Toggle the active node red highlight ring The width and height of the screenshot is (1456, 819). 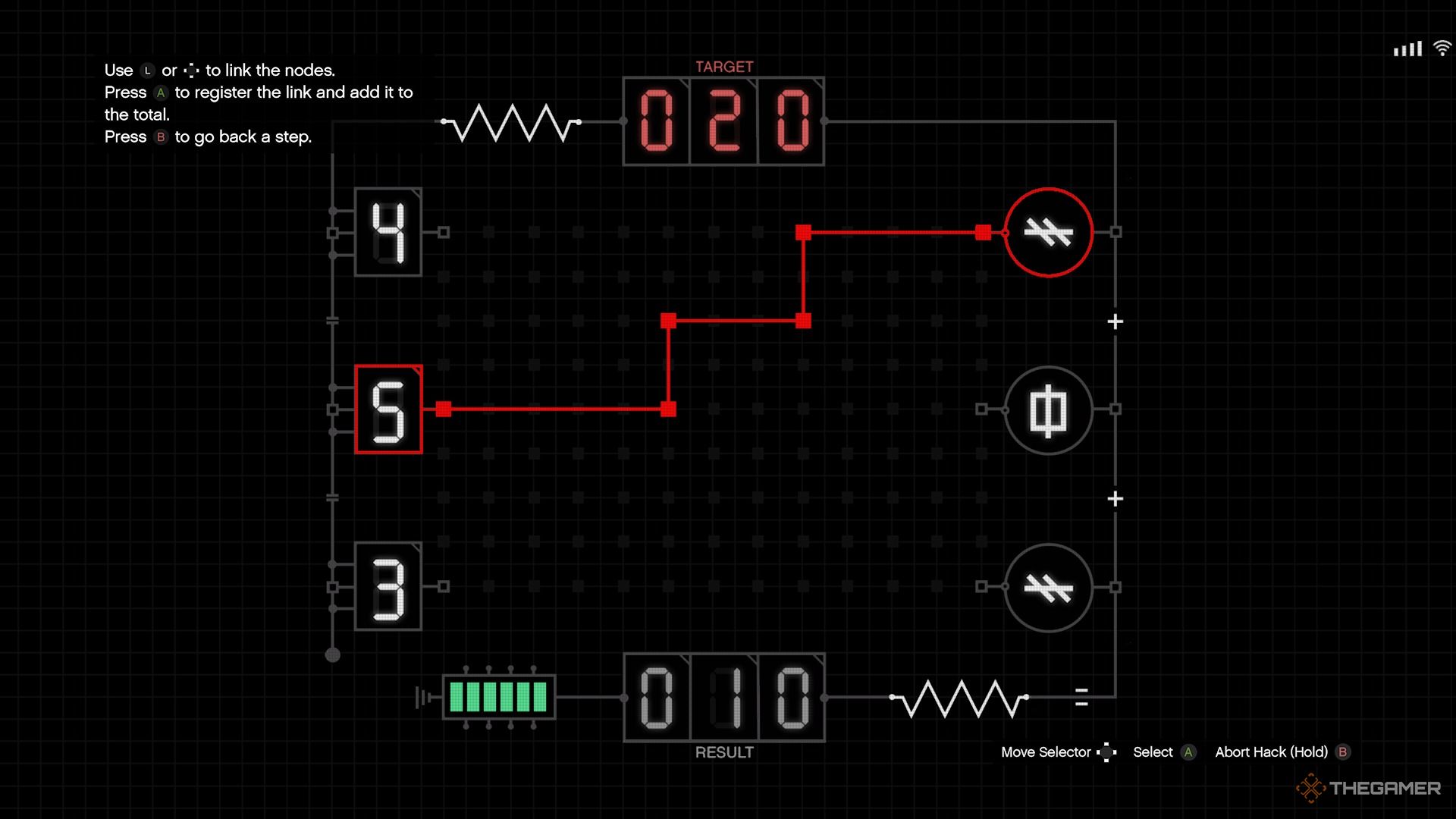tap(1047, 233)
